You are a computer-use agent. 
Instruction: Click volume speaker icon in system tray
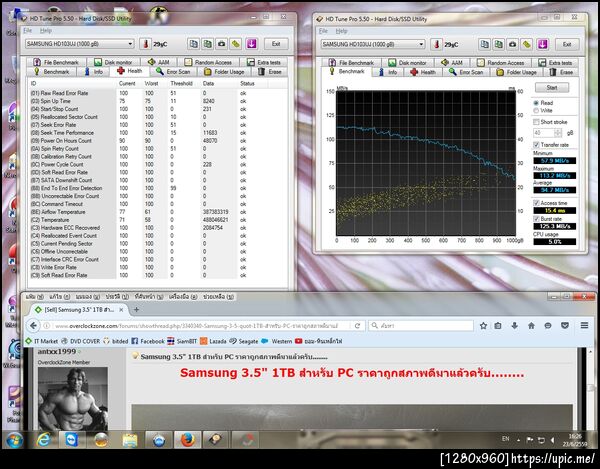553,440
